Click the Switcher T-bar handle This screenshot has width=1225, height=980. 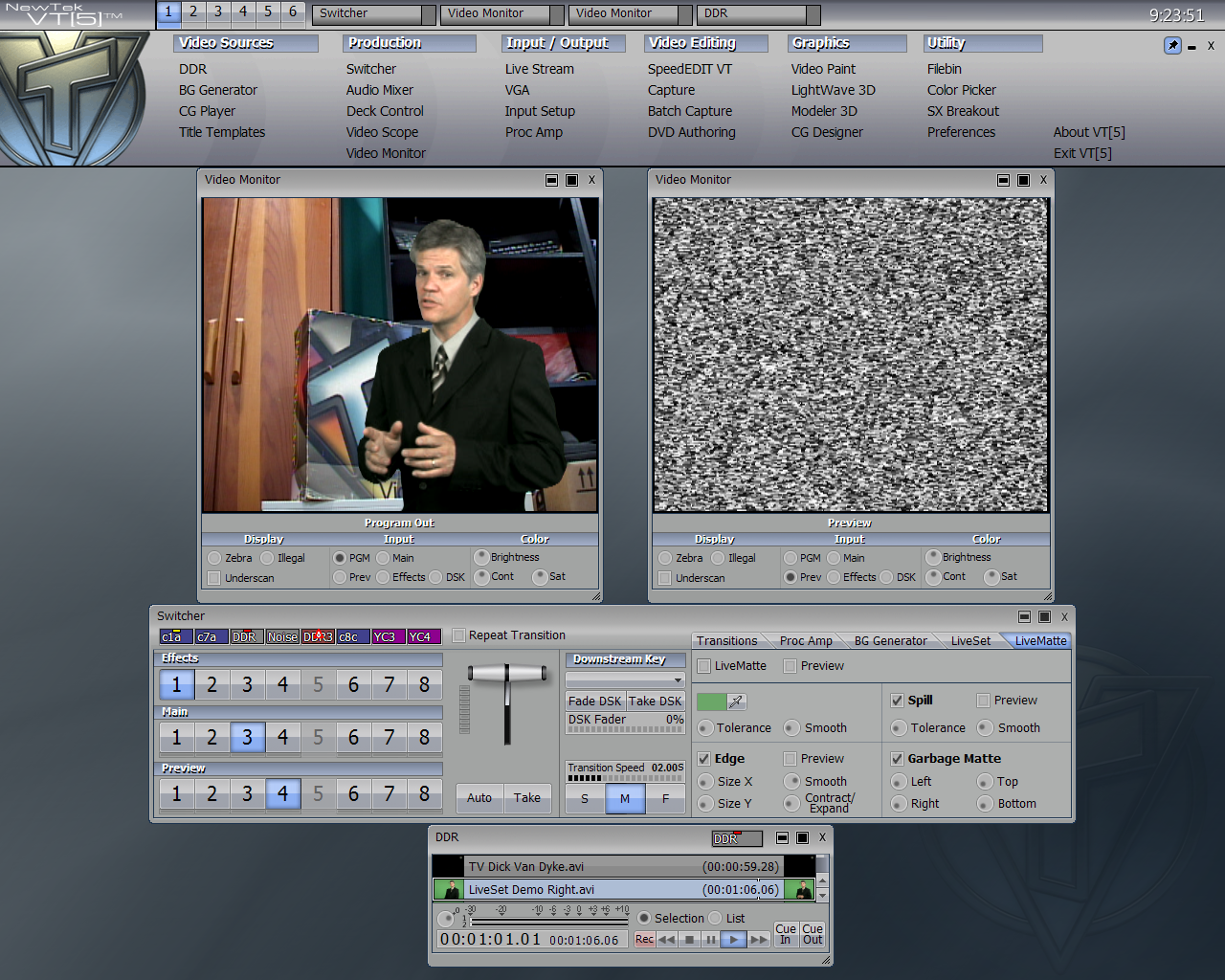tap(507, 674)
